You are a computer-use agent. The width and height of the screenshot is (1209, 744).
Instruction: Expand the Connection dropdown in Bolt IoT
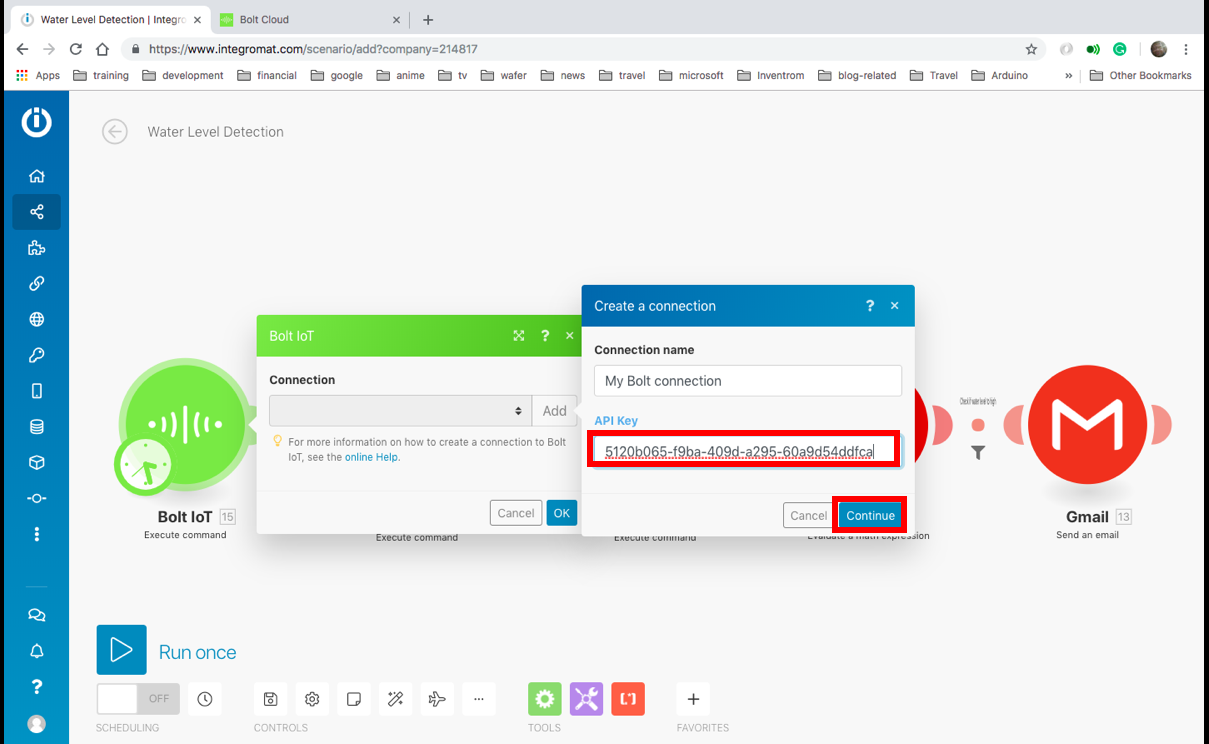coord(399,411)
